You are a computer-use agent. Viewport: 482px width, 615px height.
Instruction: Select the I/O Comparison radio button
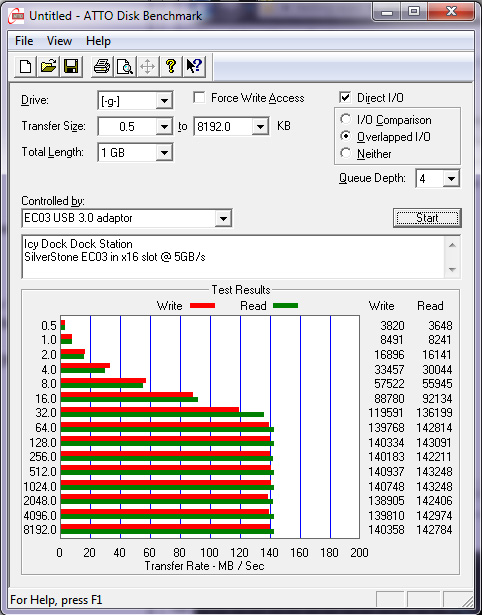click(346, 119)
